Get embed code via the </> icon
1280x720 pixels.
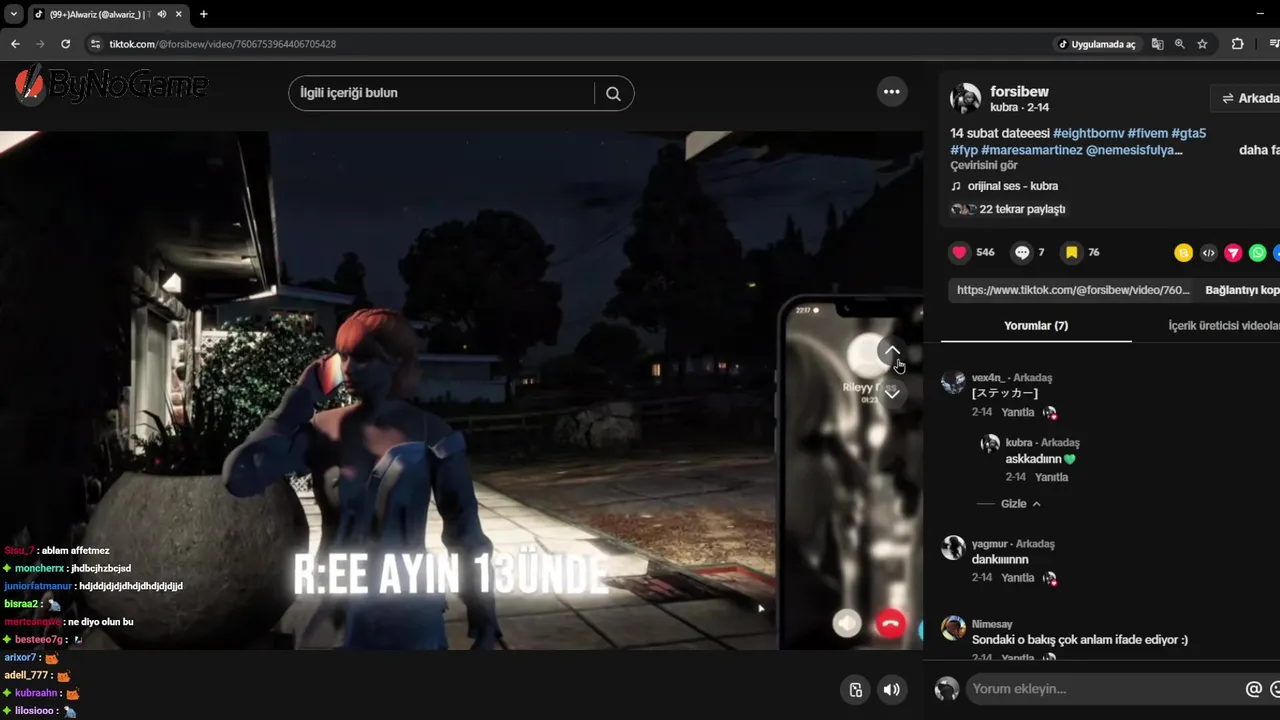pyautogui.click(x=1208, y=253)
